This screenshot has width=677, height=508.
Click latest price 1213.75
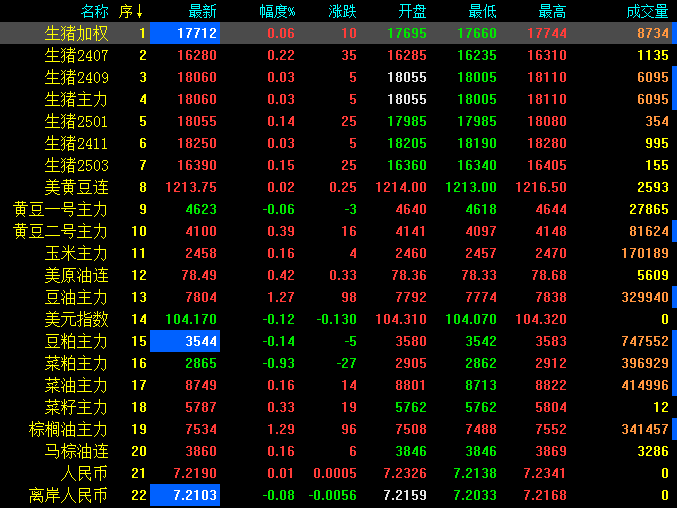pyautogui.click(x=191, y=187)
